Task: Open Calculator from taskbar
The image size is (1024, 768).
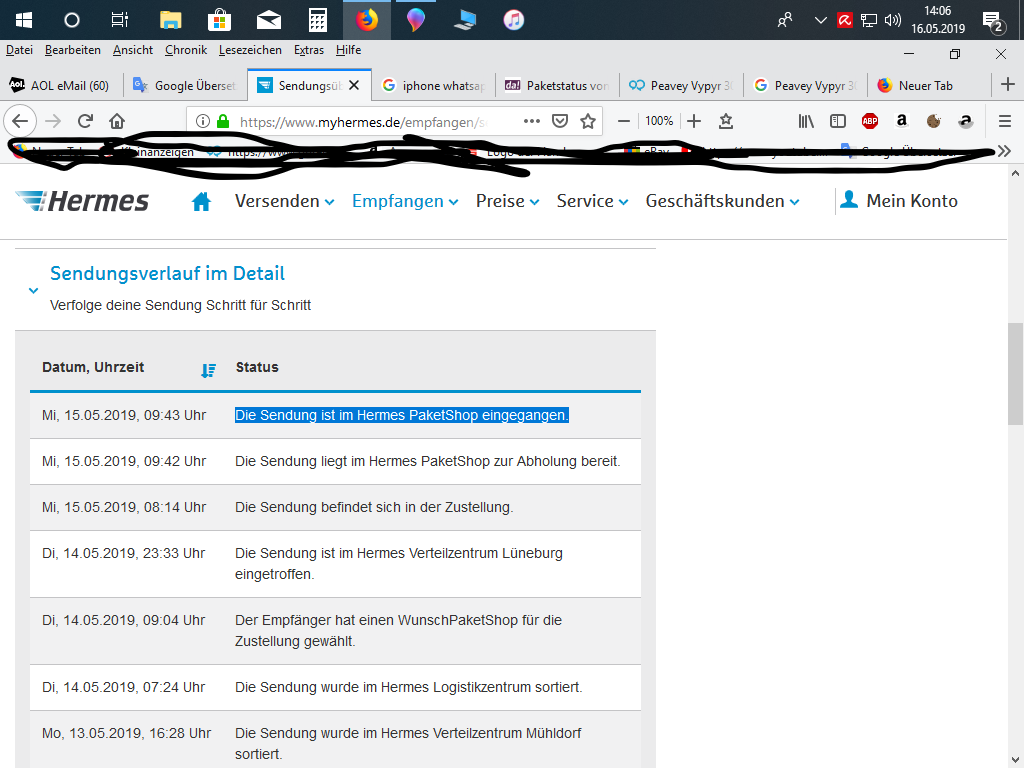Action: (317, 20)
